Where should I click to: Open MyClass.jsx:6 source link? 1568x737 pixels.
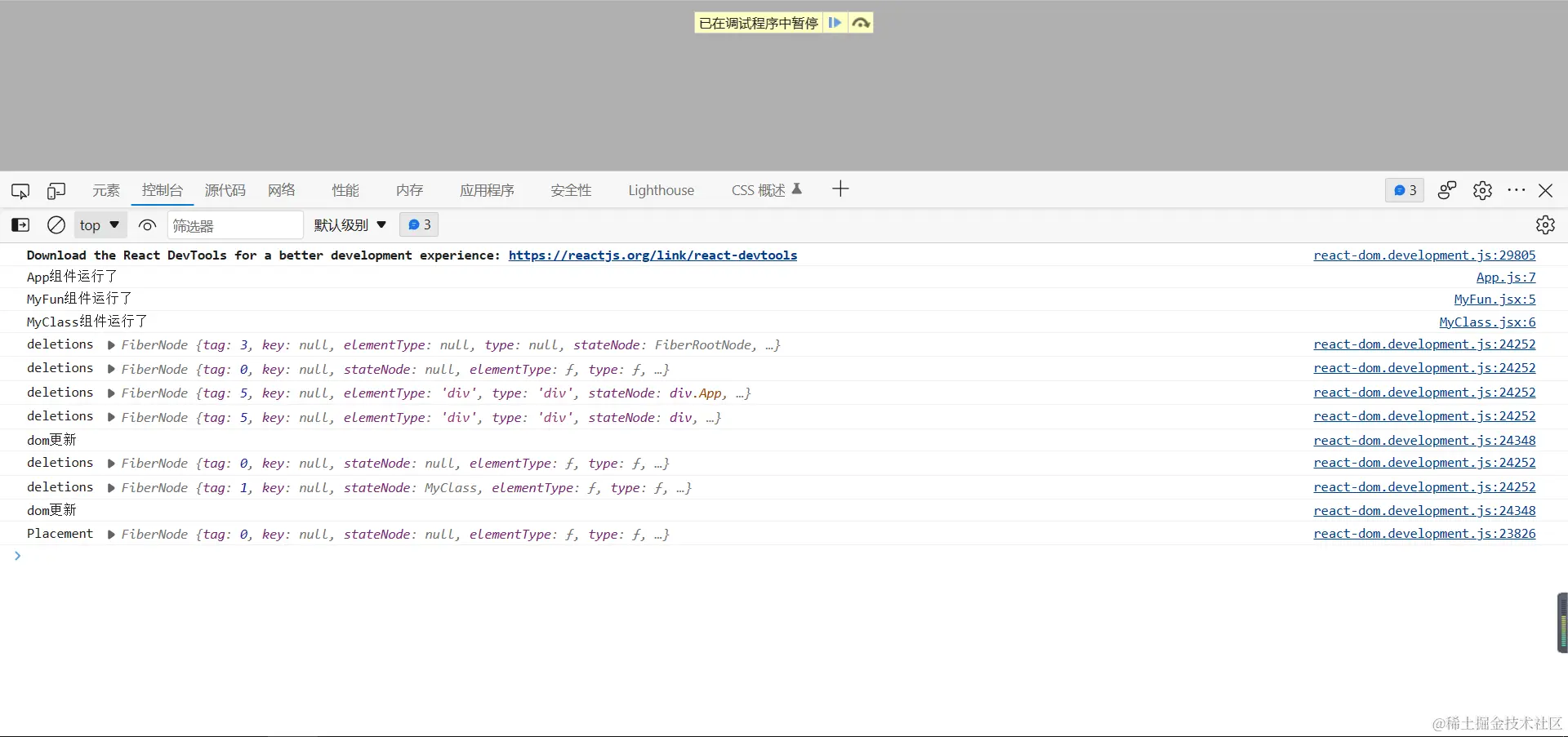[x=1486, y=322]
